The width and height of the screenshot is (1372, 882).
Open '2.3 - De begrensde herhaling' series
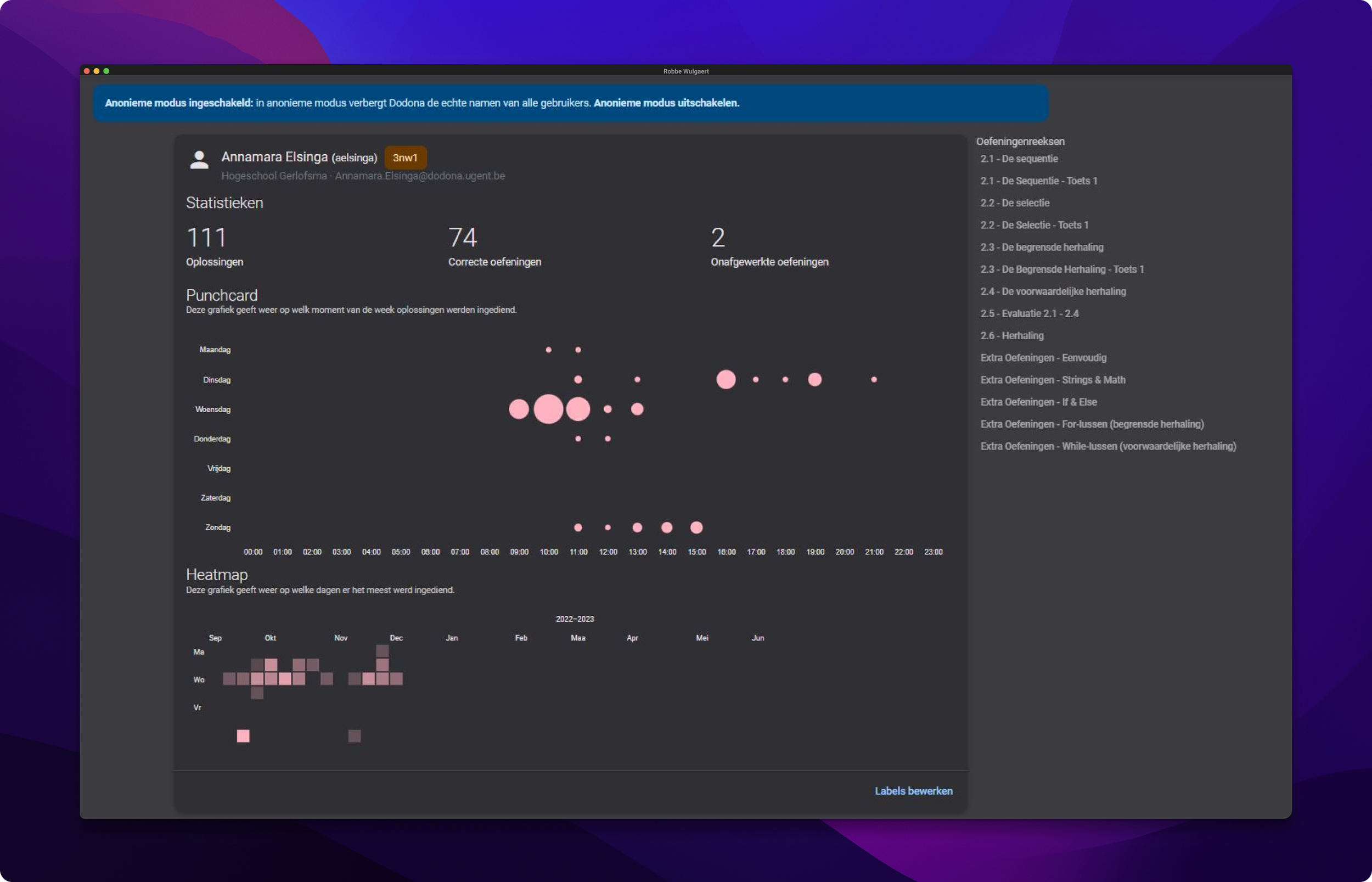pyautogui.click(x=1041, y=248)
